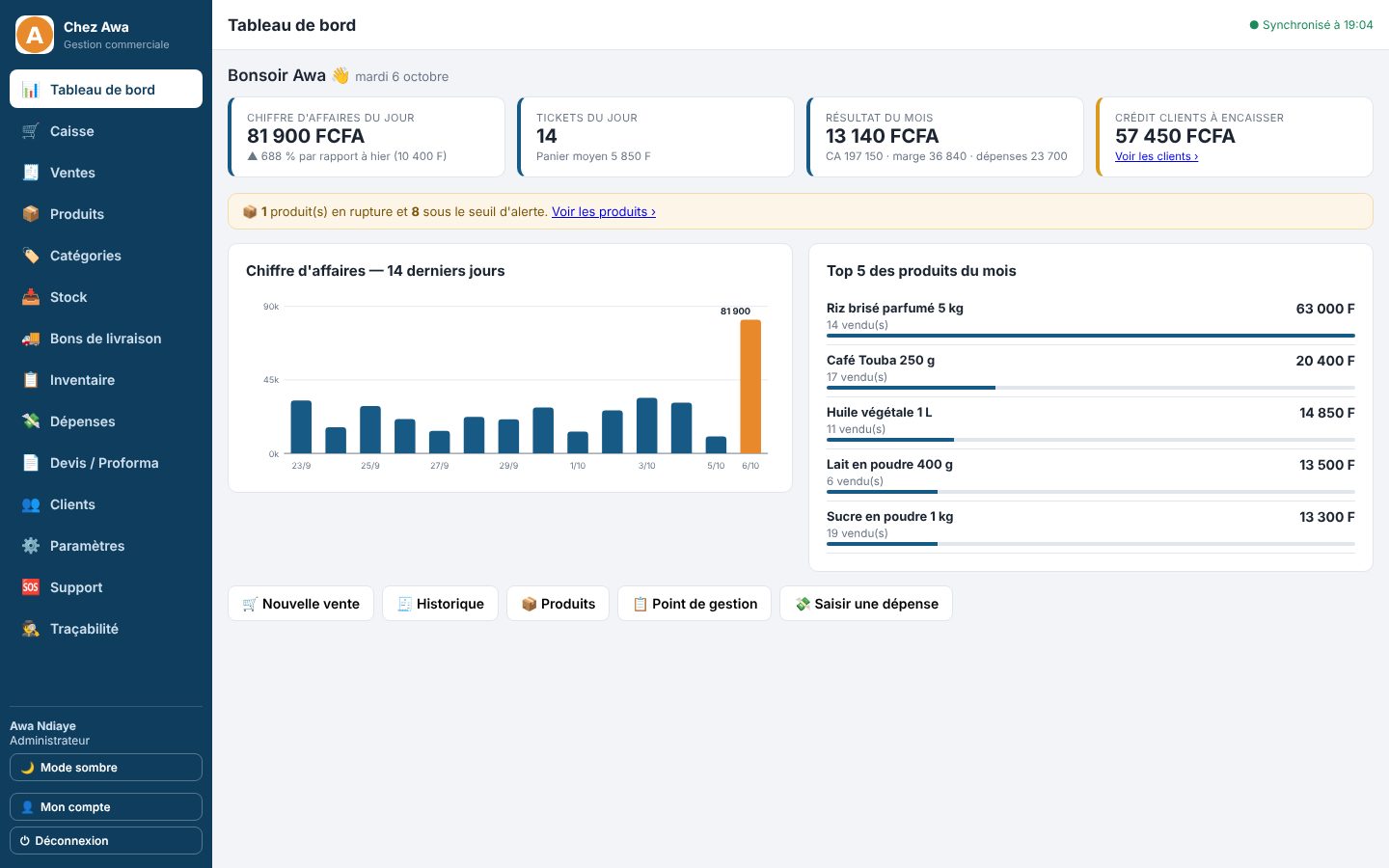The image size is (1389, 868).
Task: Click the Traçabilité detective icon
Action: pos(31,629)
